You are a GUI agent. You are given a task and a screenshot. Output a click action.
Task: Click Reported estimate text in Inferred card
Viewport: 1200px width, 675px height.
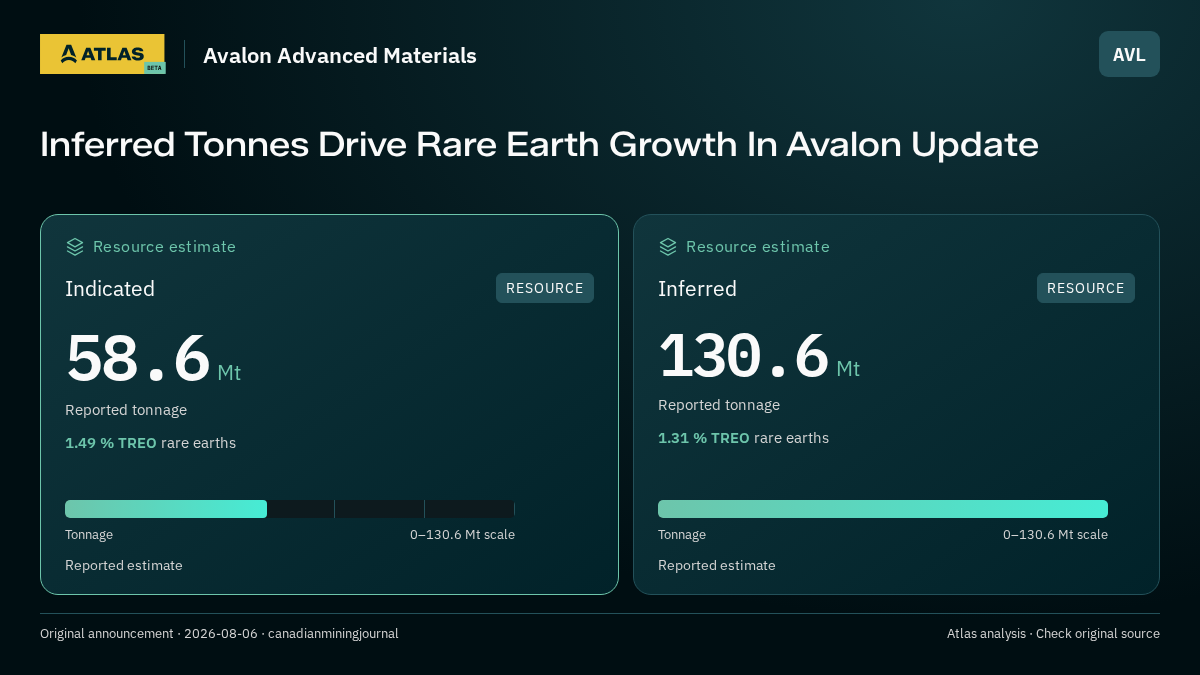(717, 566)
